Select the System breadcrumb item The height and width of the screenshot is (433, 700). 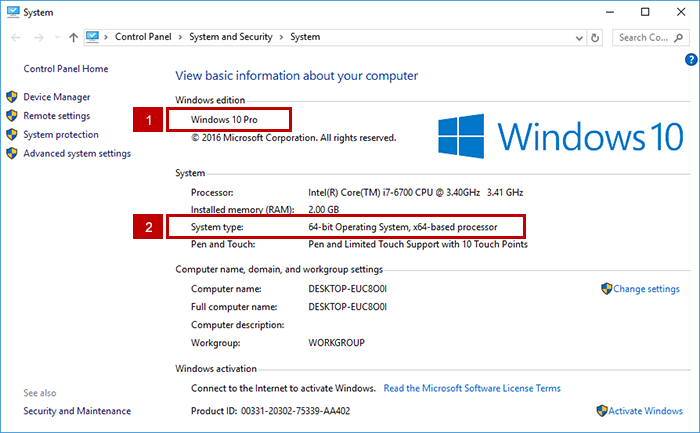[305, 37]
